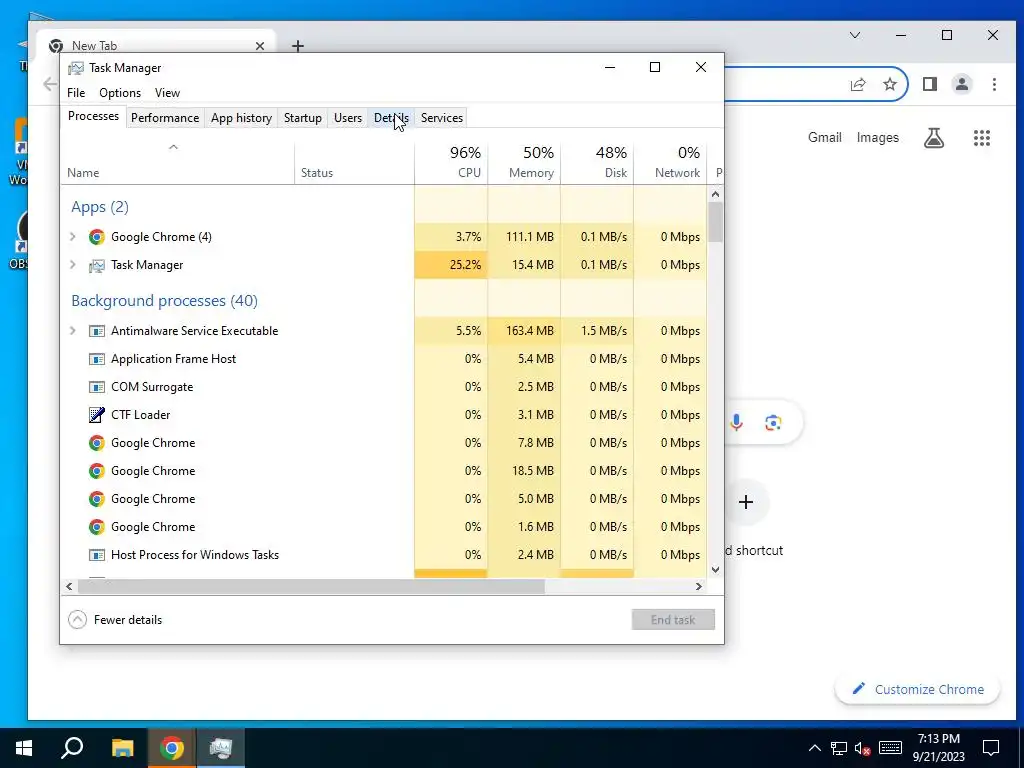
Task: Open the Chrome profile avatar
Action: 962,84
